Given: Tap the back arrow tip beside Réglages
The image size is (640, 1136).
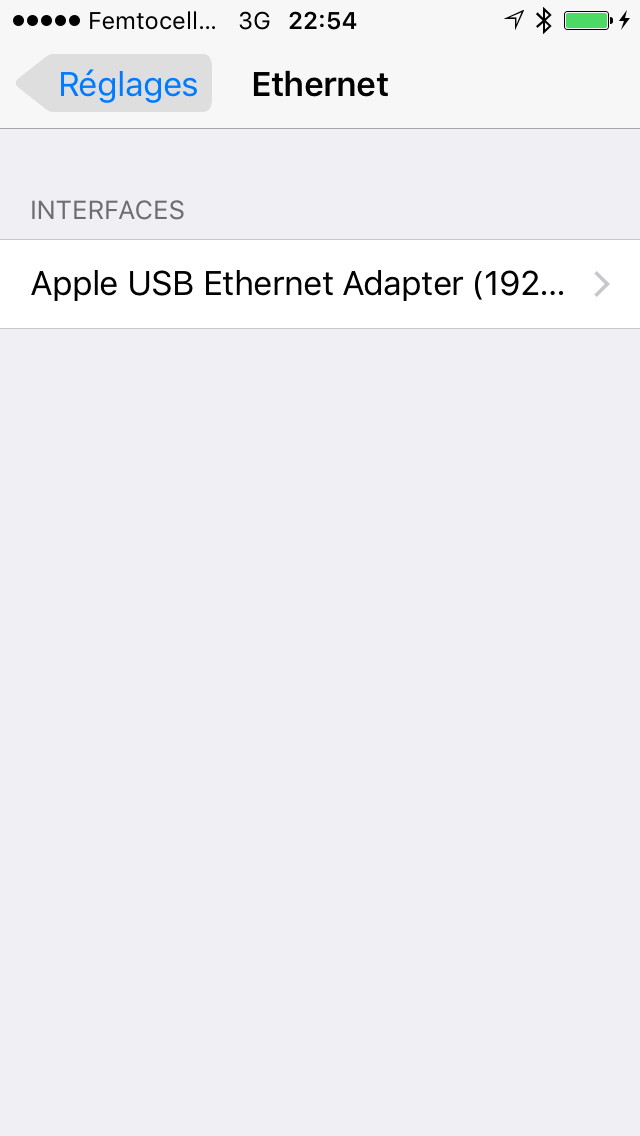Looking at the screenshot, I should click(29, 83).
